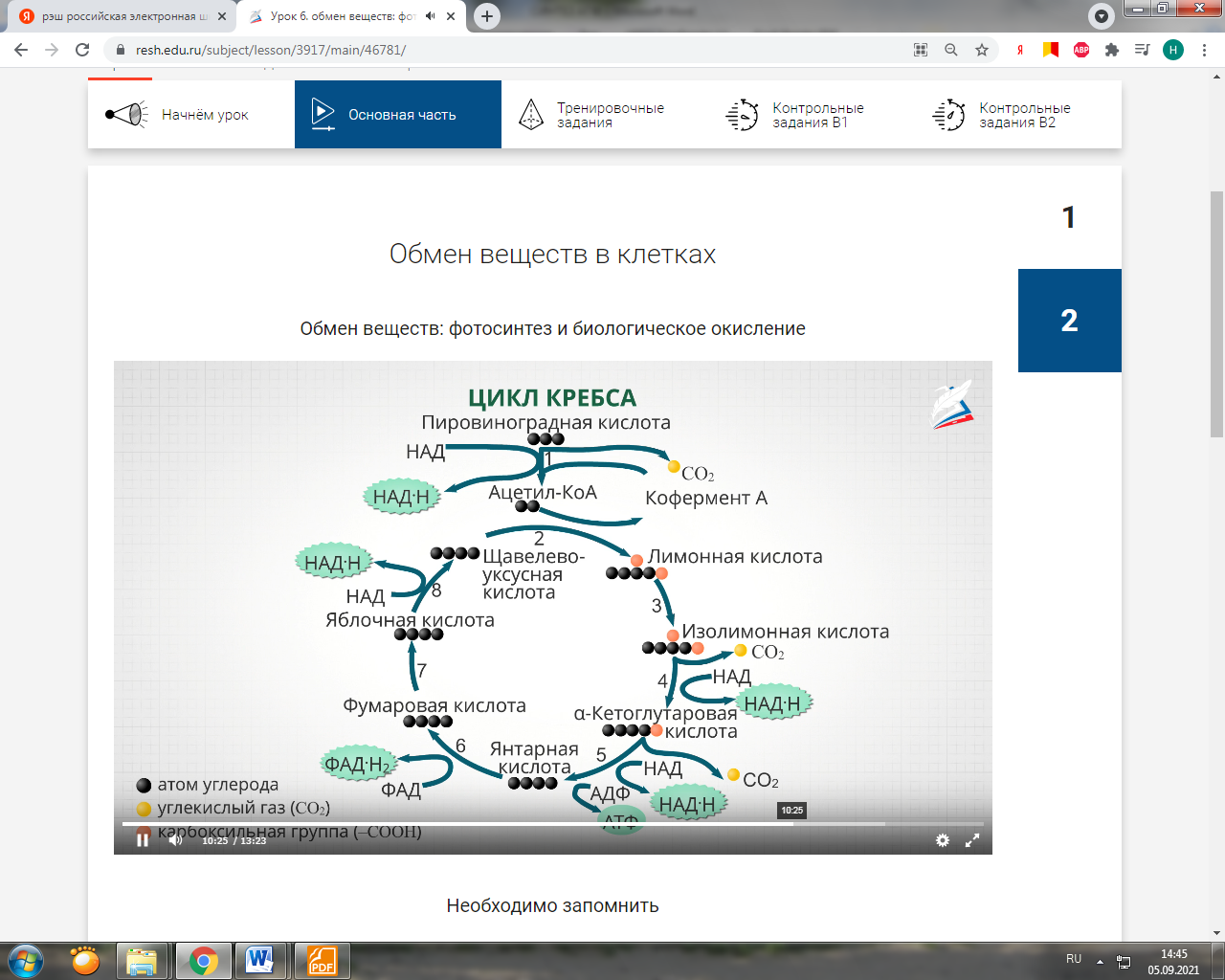Open the AdBlock Plus extension
The image size is (1225, 980).
[x=1081, y=50]
